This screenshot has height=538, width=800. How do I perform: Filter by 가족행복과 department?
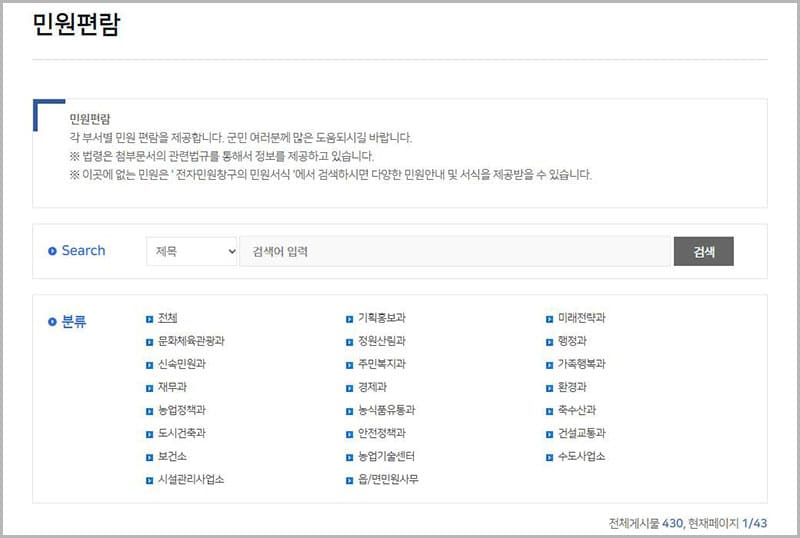click(x=582, y=364)
